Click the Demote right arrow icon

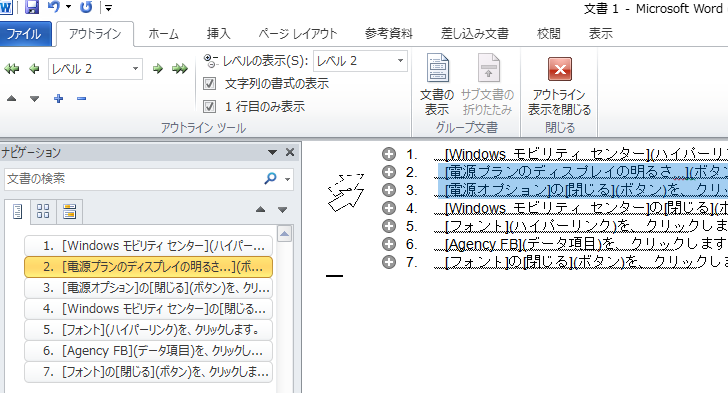(158, 69)
